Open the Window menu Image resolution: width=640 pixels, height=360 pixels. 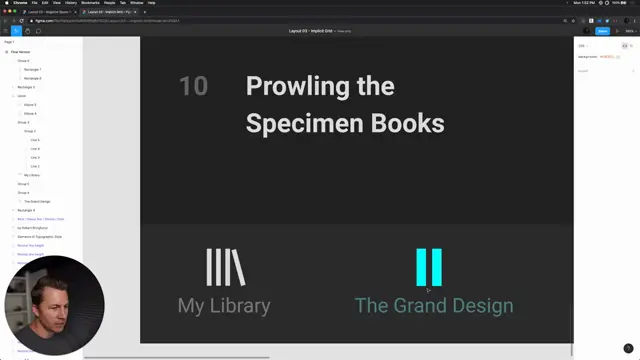(137, 3)
